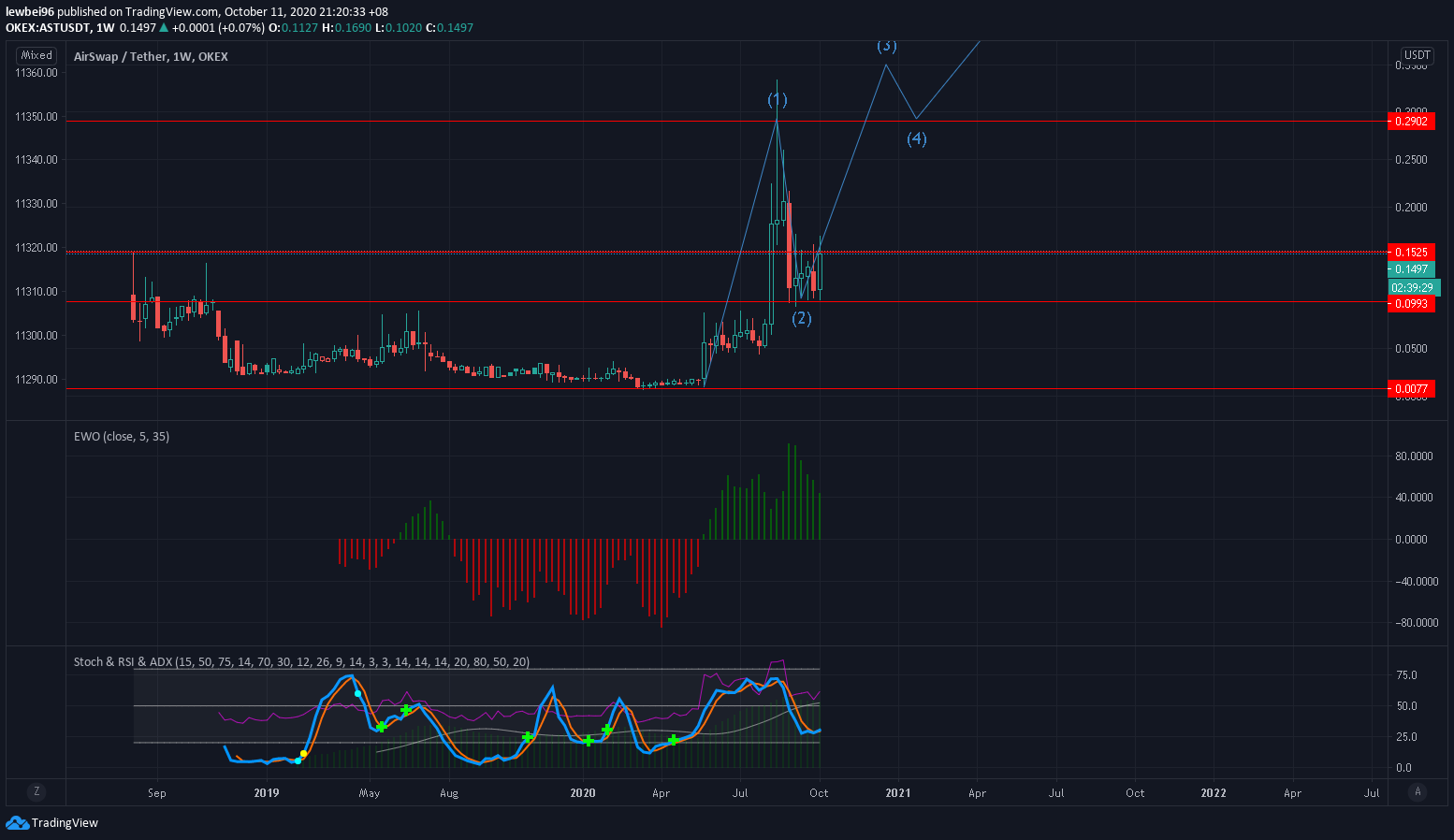The width and height of the screenshot is (1454, 840).
Task: Click the A auto-scale button at bottom right
Action: [x=1418, y=791]
